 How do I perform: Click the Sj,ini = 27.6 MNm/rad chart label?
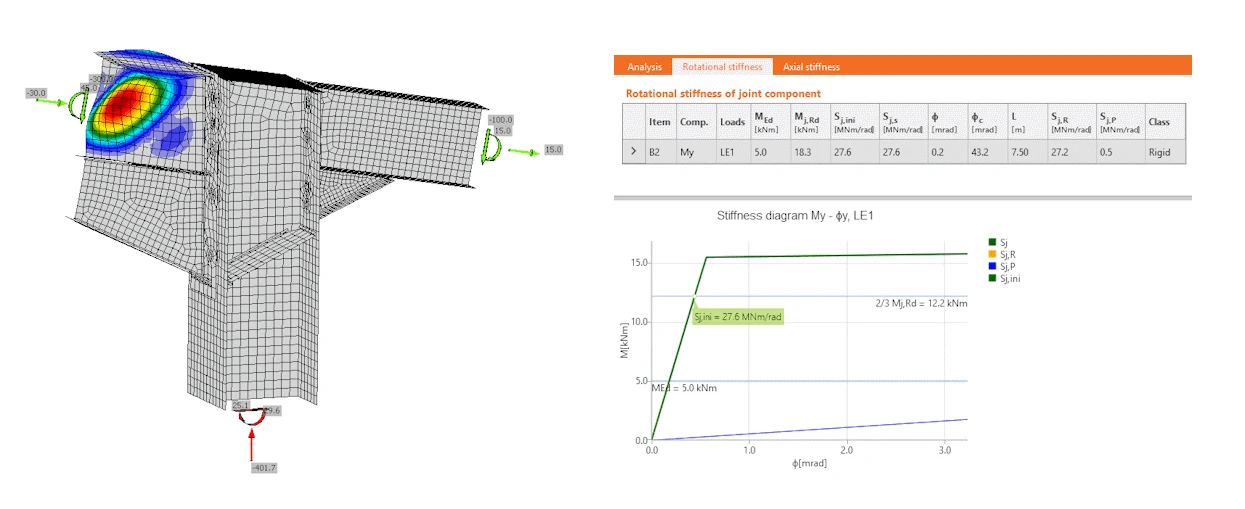(x=739, y=316)
